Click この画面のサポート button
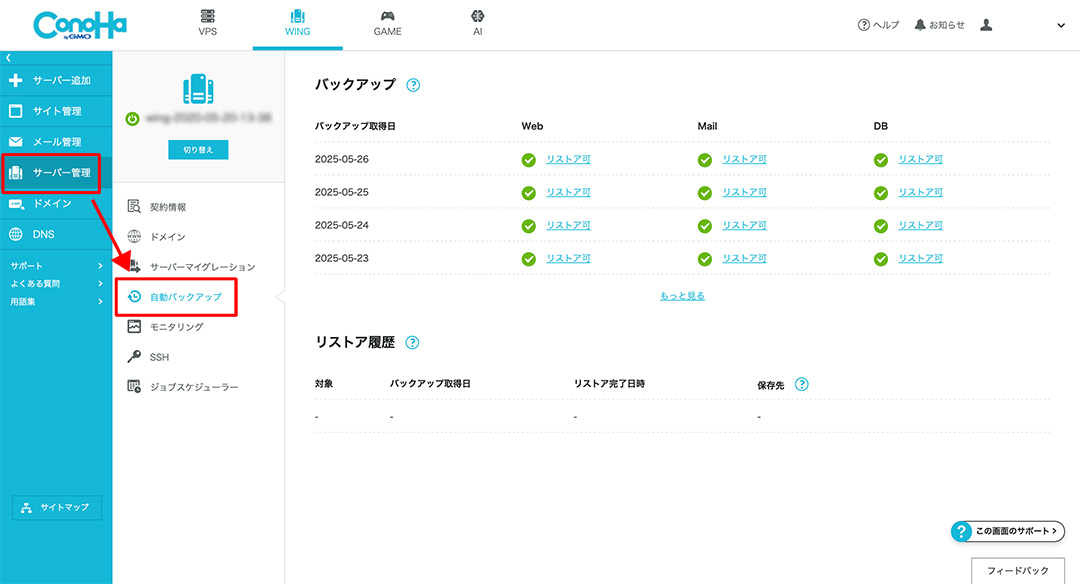This screenshot has width=1080, height=584. click(1008, 531)
